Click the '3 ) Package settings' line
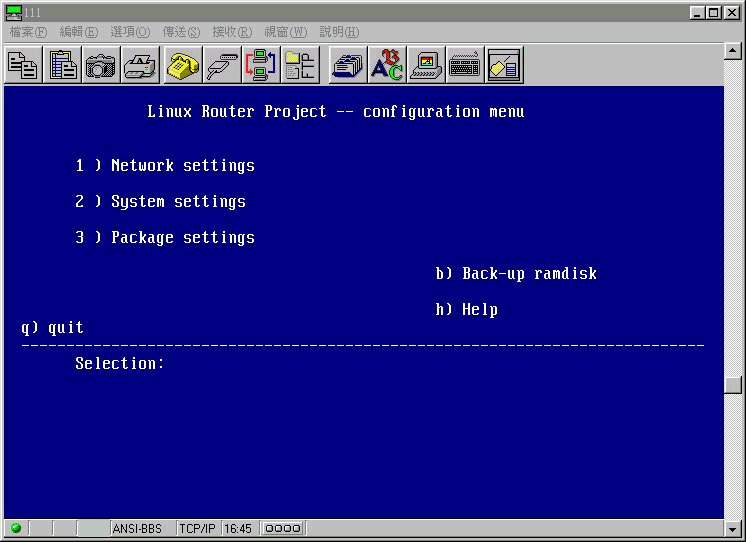Image resolution: width=746 pixels, height=542 pixels. tap(165, 237)
